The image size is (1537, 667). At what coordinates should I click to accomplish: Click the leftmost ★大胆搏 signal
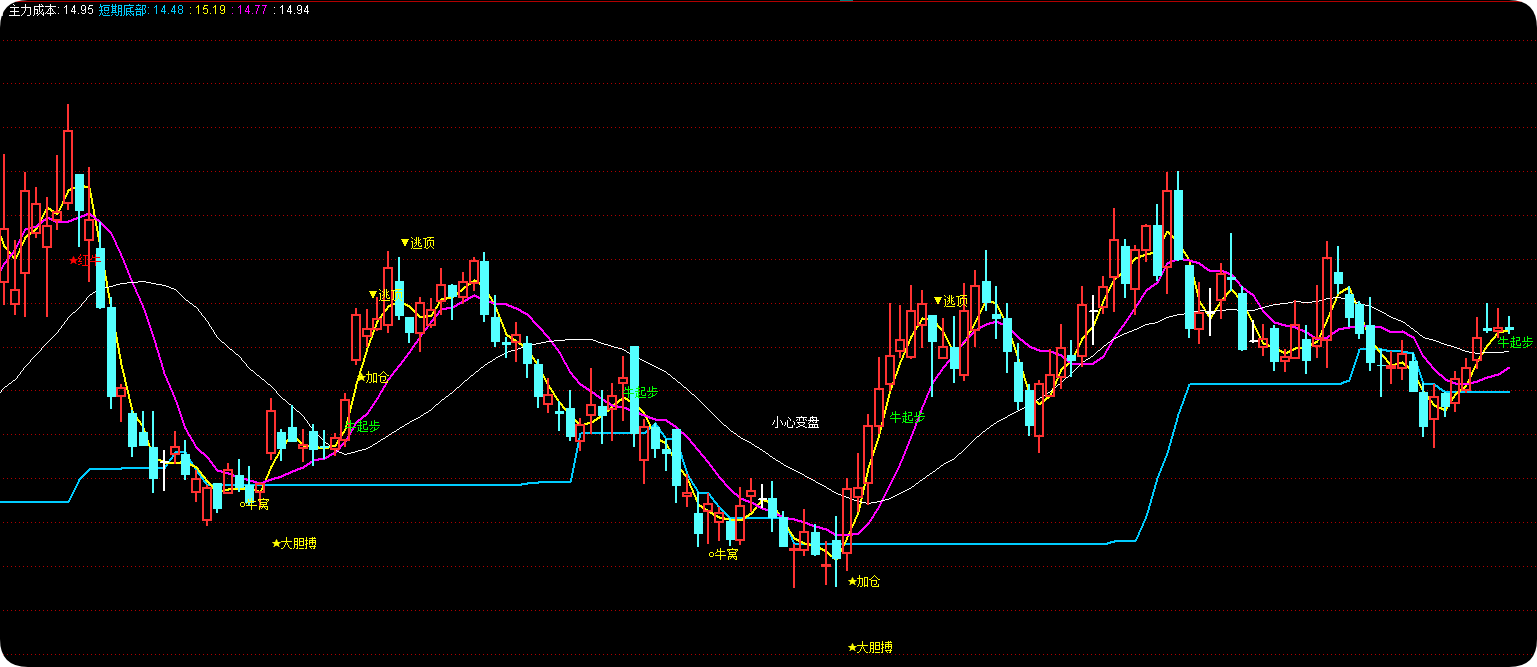click(x=295, y=544)
